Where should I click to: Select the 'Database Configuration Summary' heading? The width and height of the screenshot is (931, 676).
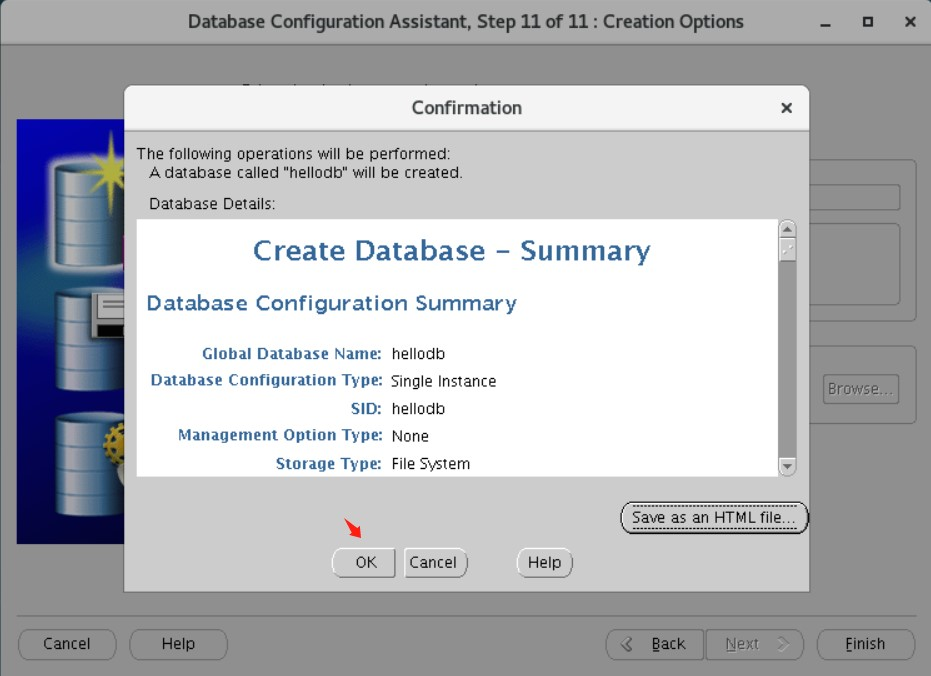[x=331, y=303]
